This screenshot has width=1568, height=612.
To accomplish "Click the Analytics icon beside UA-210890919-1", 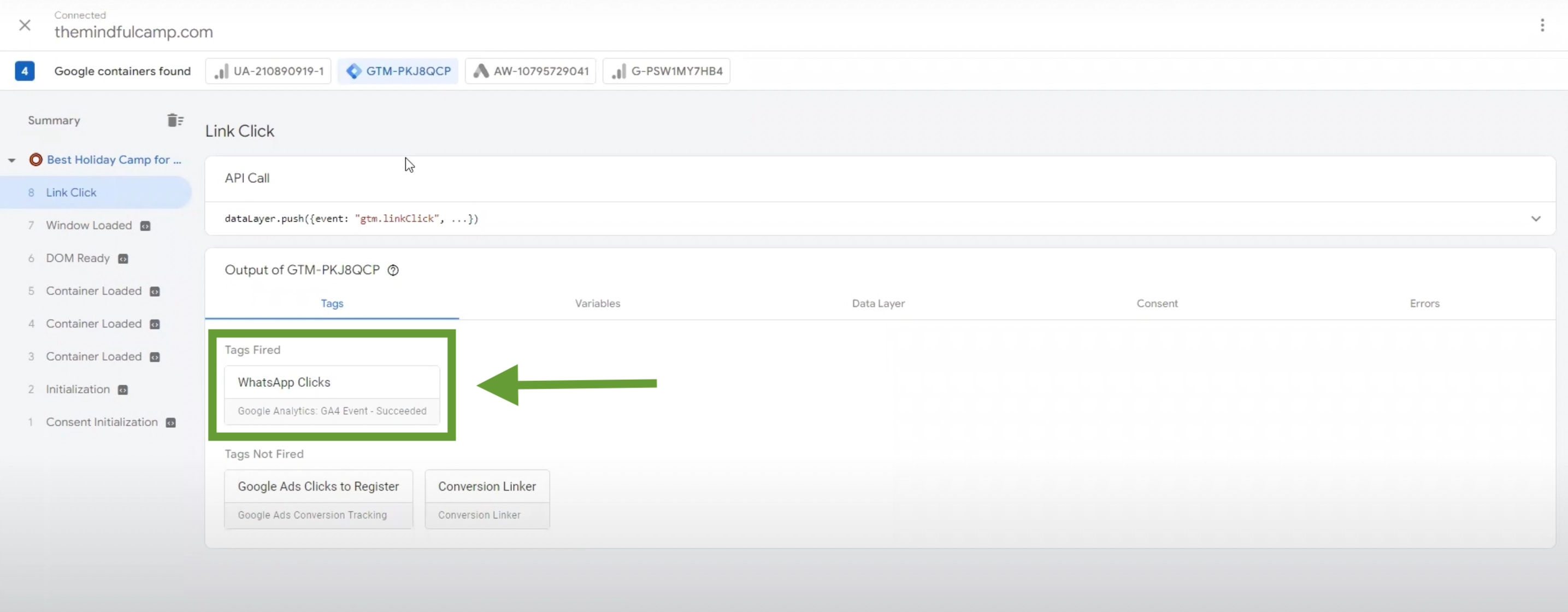I will click(222, 71).
